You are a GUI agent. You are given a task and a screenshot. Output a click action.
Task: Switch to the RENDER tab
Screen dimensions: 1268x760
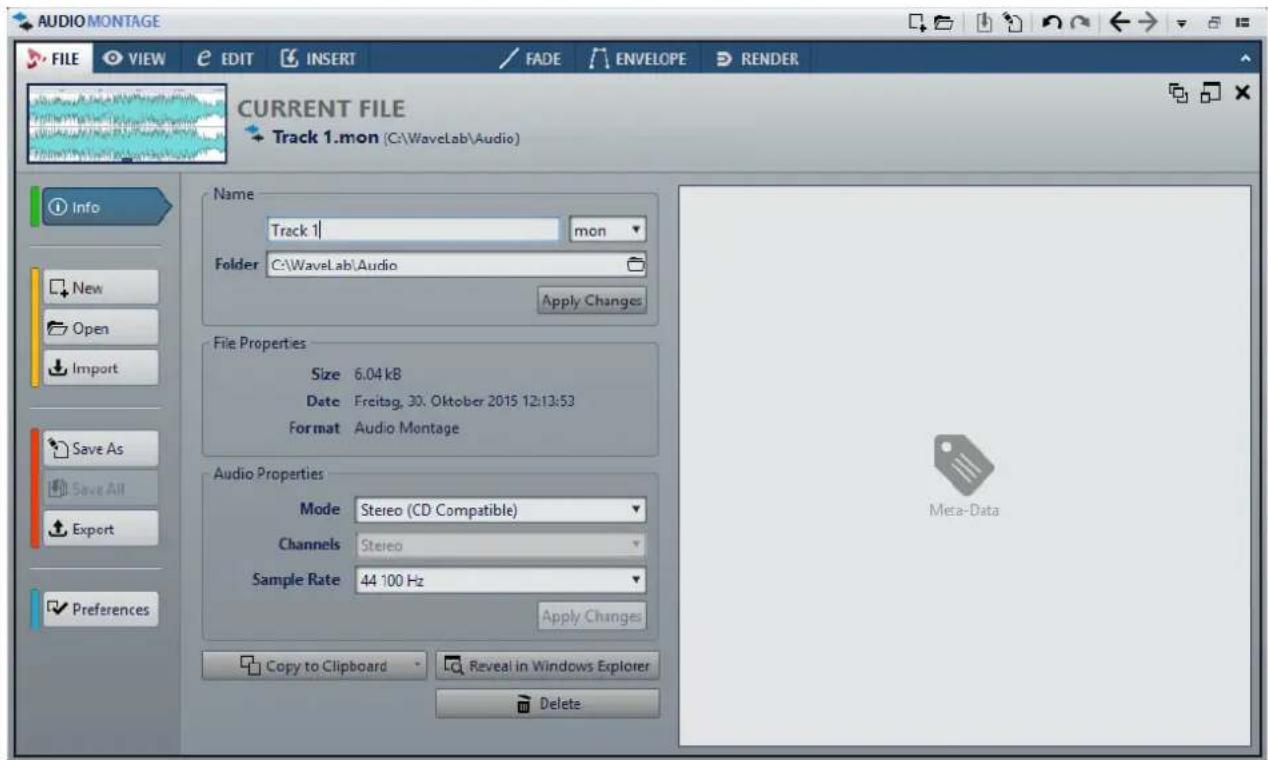point(756,59)
